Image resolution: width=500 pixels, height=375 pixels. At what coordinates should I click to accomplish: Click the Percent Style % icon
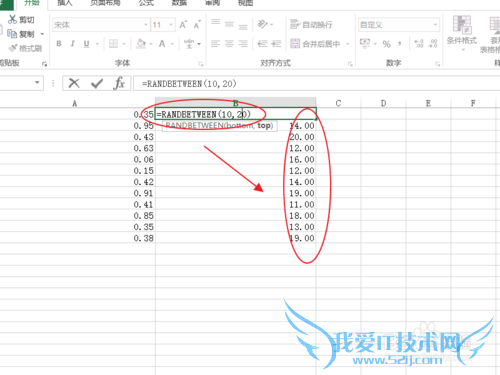[386, 44]
